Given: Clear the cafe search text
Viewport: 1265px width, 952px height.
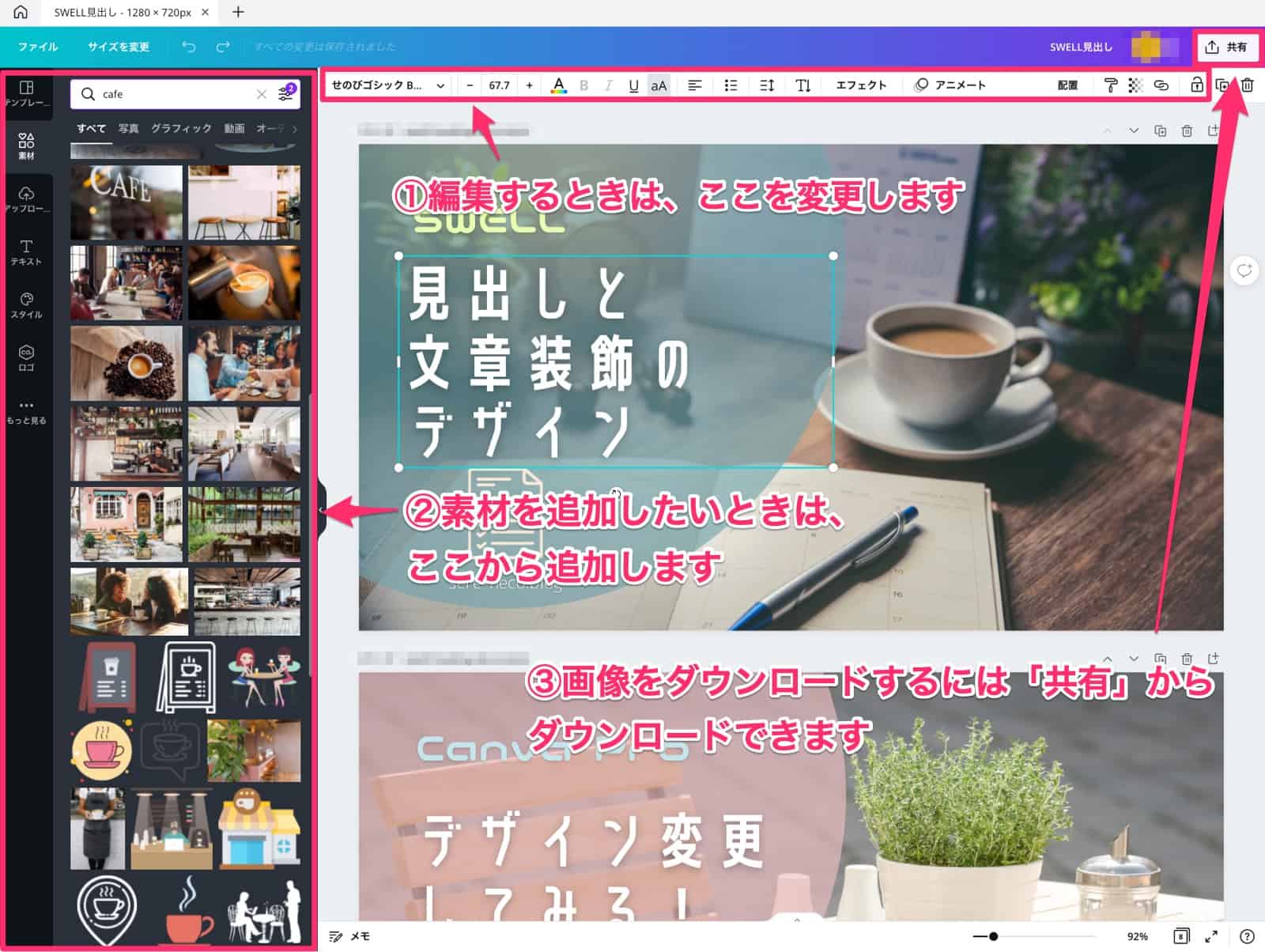Looking at the screenshot, I should coord(262,94).
